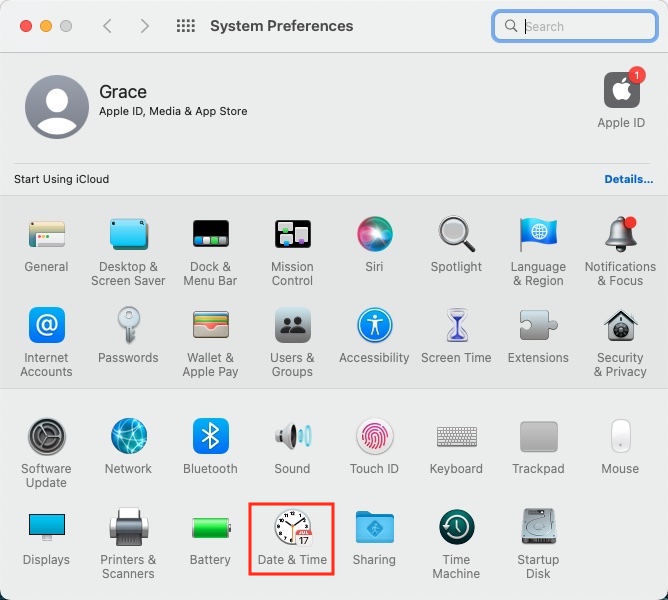
Task: Open the Siri preferences icon
Action: click(x=374, y=236)
